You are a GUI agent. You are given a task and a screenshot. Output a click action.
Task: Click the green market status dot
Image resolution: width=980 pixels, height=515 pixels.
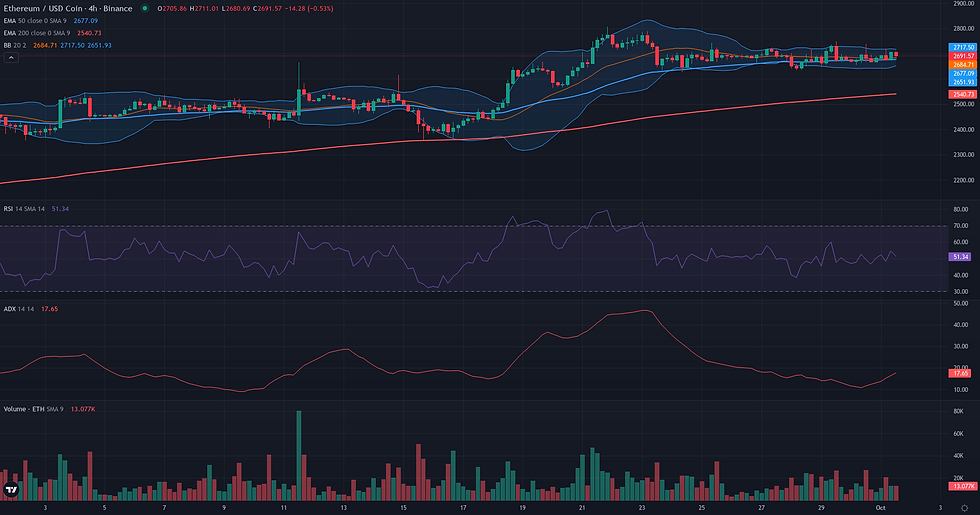click(145, 9)
